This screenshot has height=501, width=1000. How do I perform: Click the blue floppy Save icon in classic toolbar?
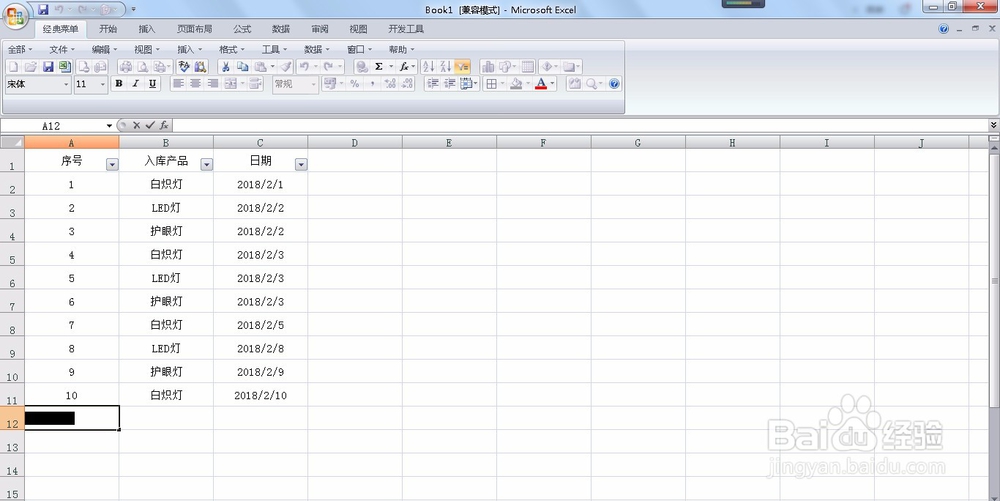pyautogui.click(x=48, y=66)
